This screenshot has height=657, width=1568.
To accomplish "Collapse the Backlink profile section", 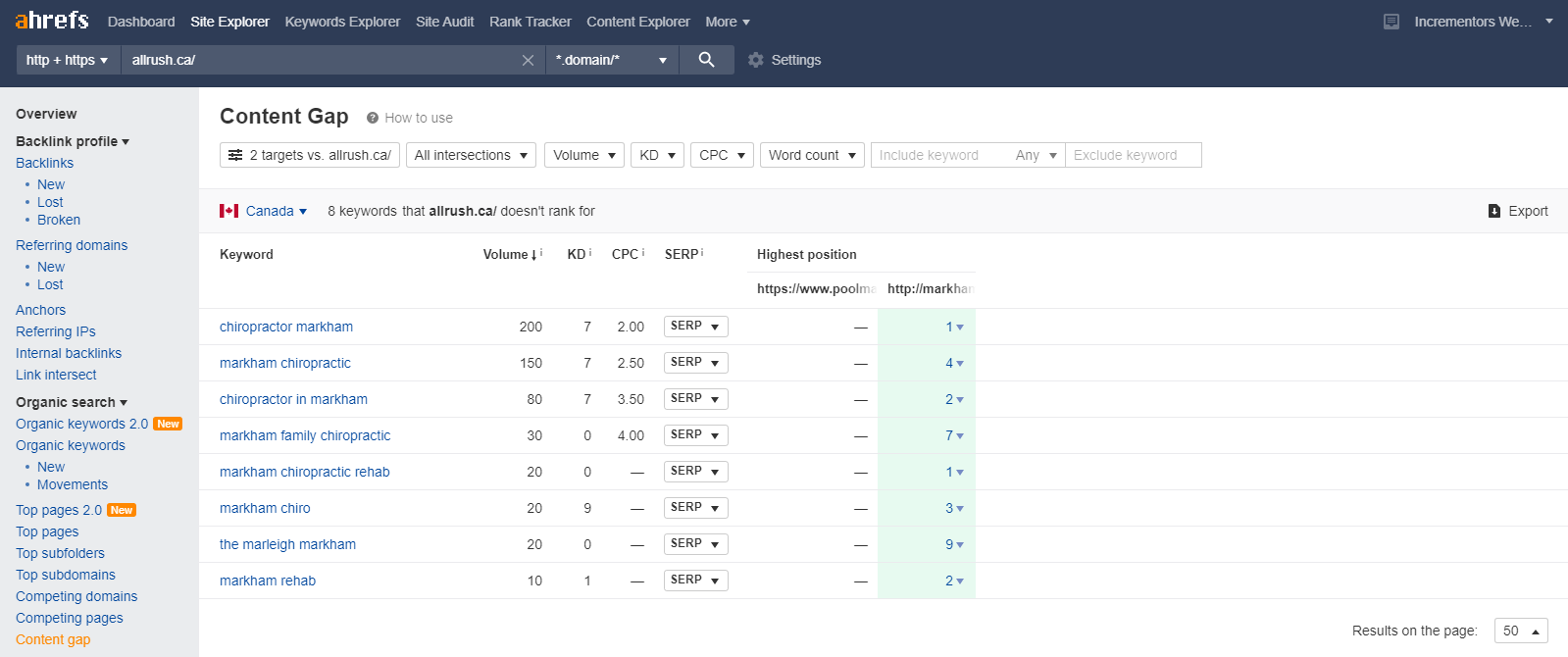I will click(x=73, y=141).
